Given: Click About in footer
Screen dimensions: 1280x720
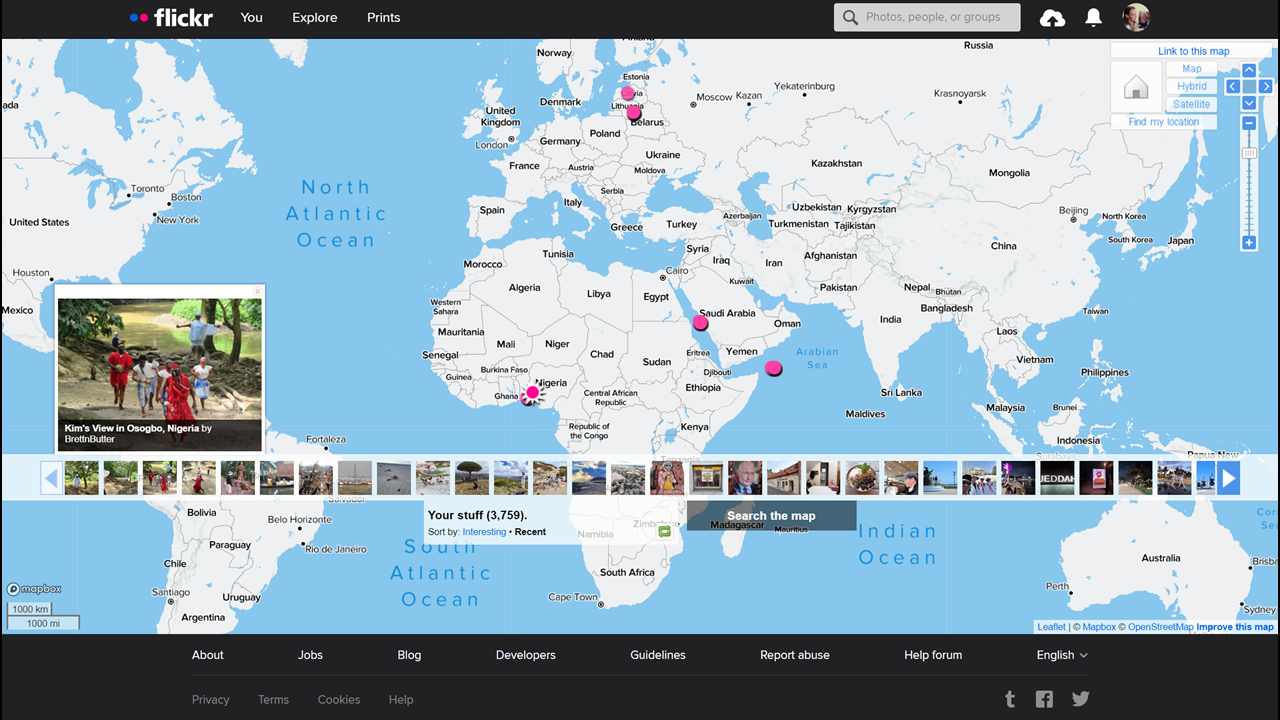Looking at the screenshot, I should pyautogui.click(x=208, y=655).
